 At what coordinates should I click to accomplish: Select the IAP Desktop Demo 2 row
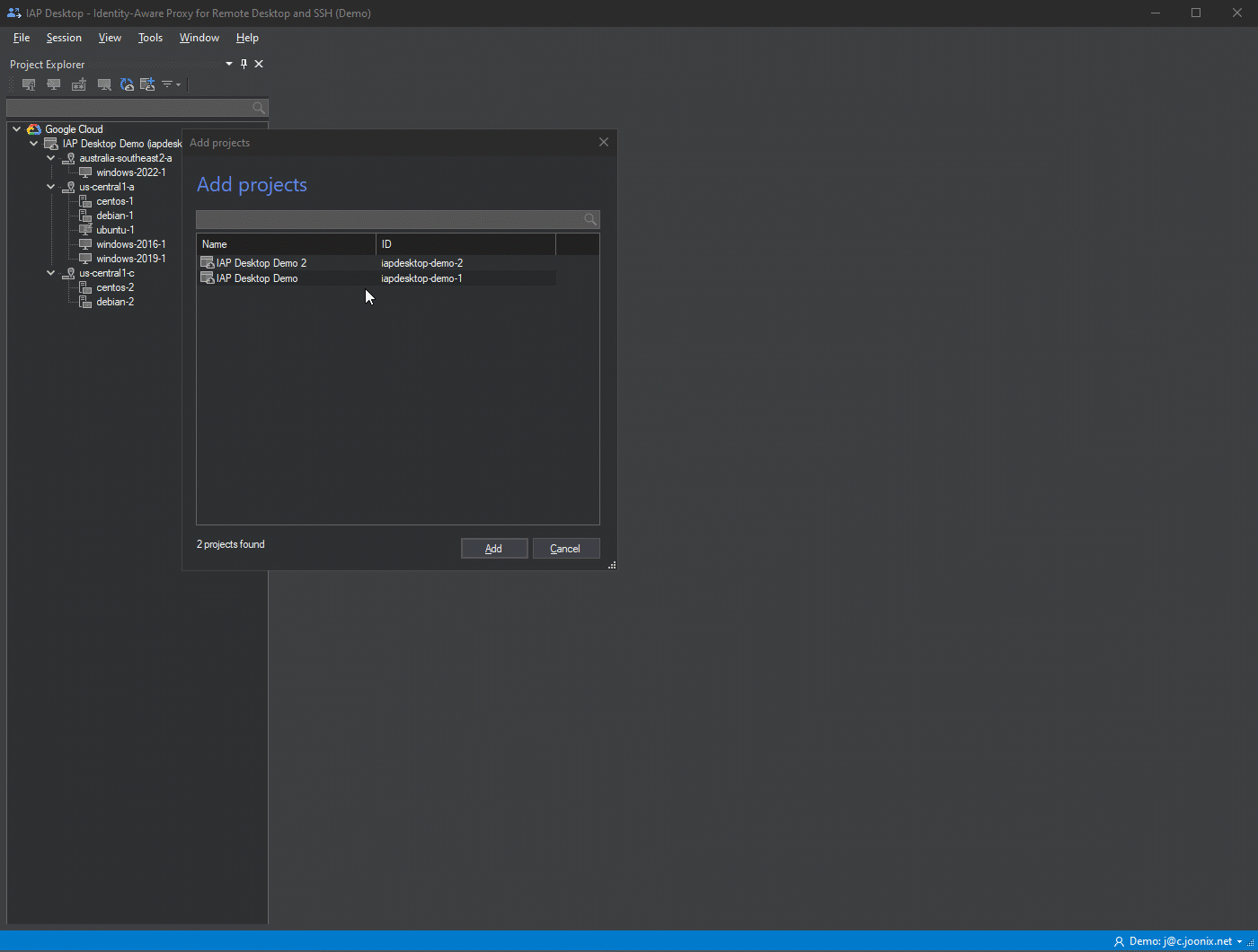point(377,263)
